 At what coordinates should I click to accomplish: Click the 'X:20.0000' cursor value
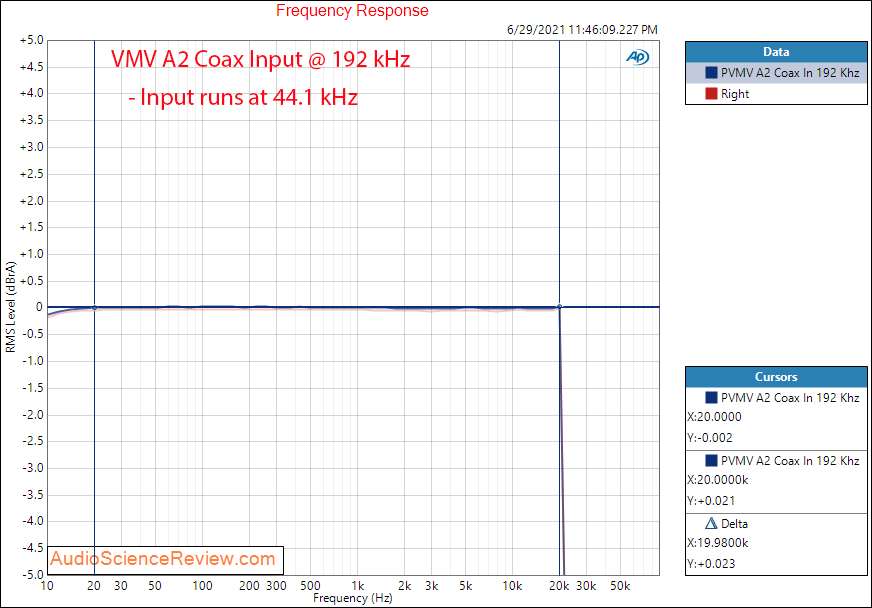pos(715,417)
